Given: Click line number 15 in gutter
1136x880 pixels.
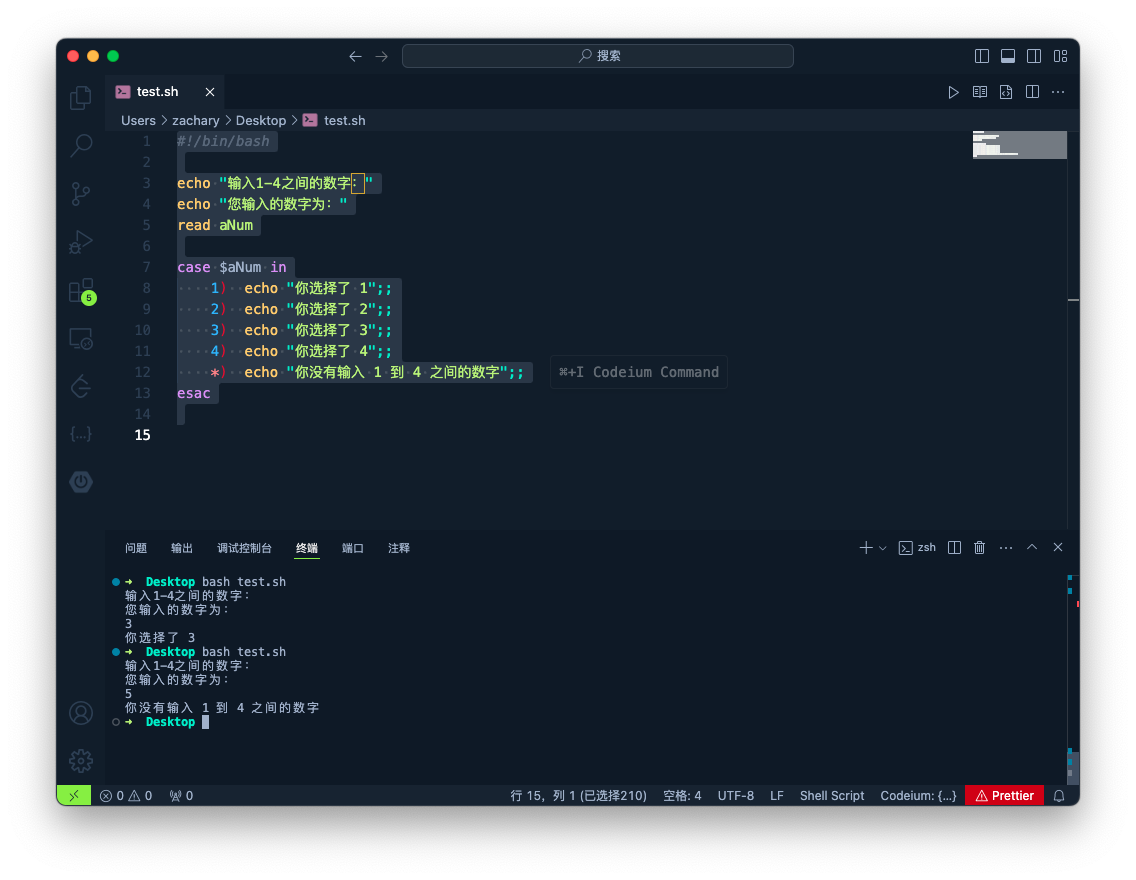Looking at the screenshot, I should pyautogui.click(x=143, y=435).
